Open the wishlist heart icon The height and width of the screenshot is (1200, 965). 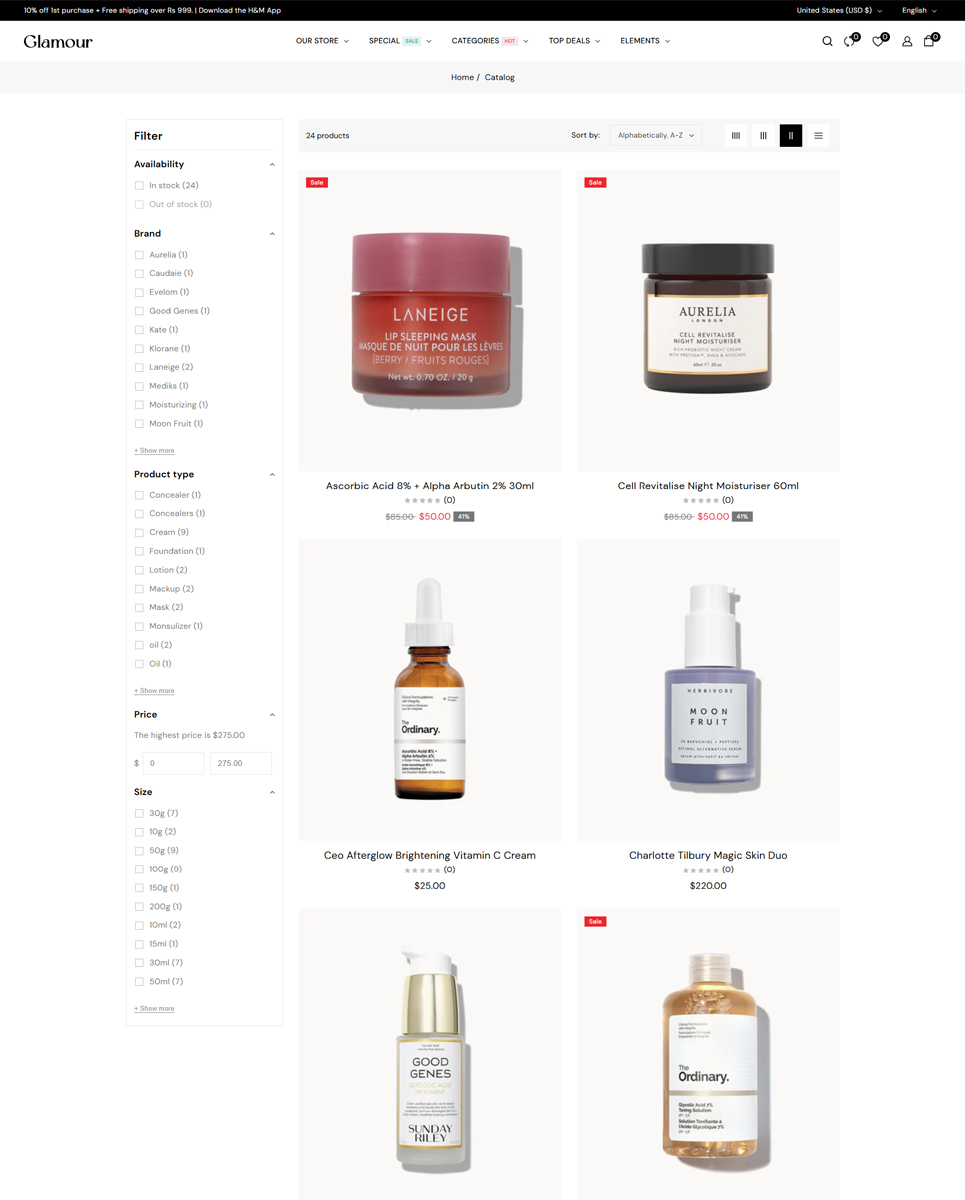tap(879, 41)
